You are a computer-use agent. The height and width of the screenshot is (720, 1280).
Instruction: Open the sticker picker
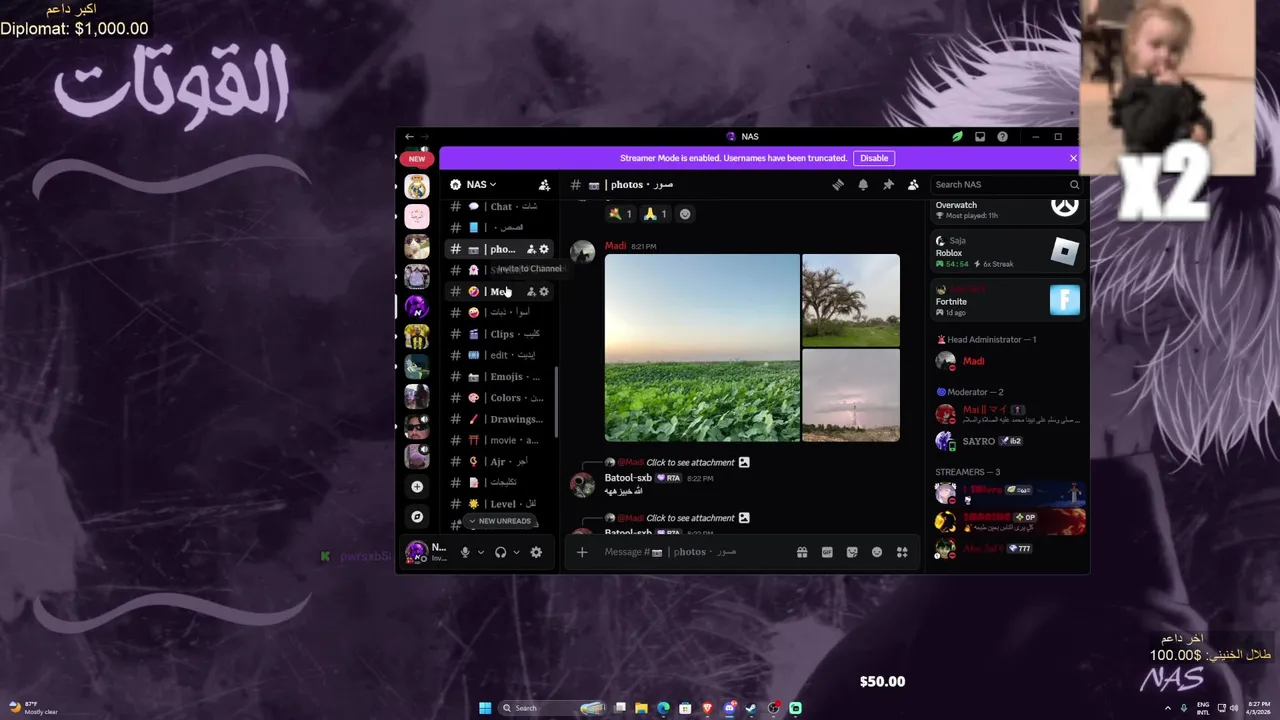click(x=852, y=552)
